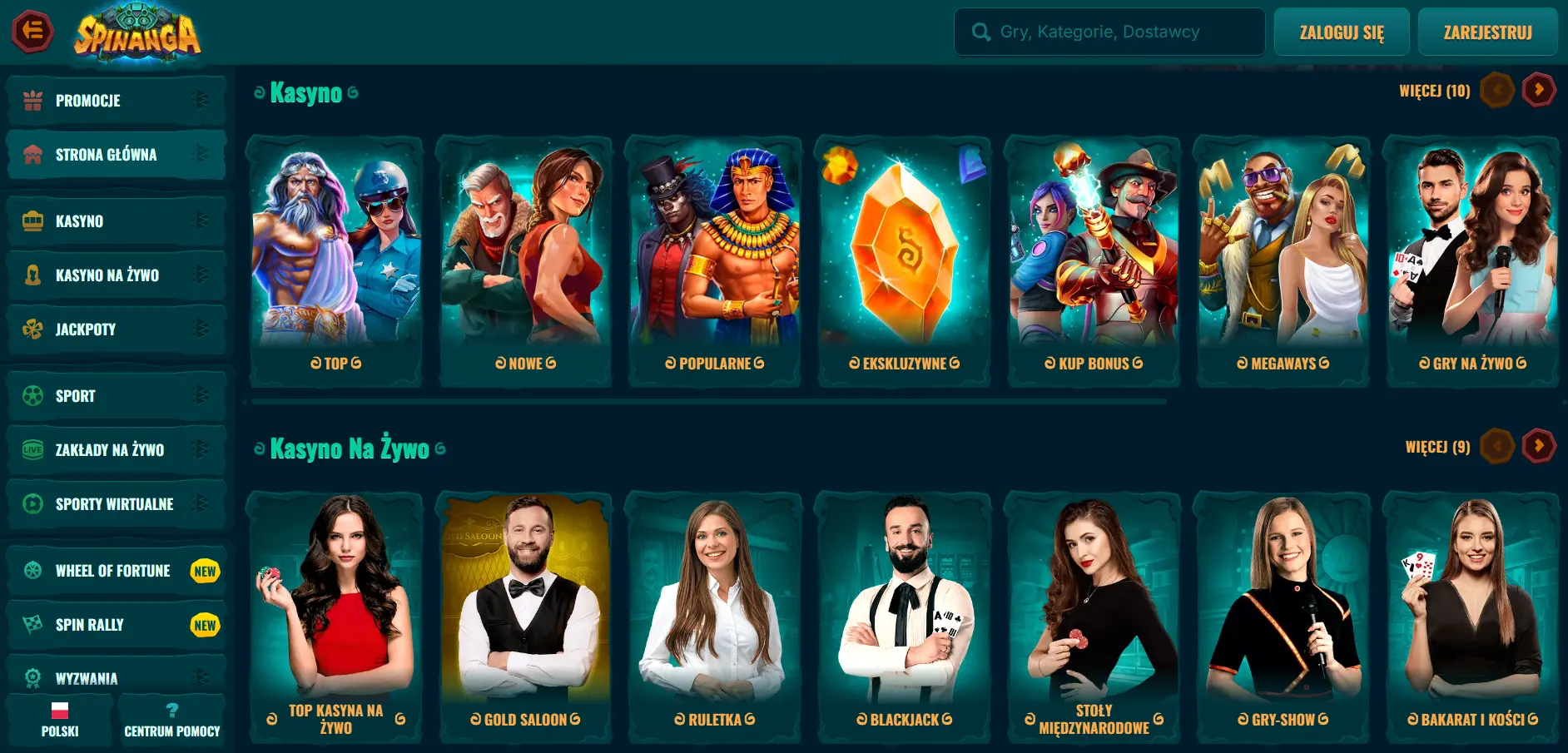The image size is (1568, 753).
Task: Open the Polski language selector
Action: (x=60, y=721)
